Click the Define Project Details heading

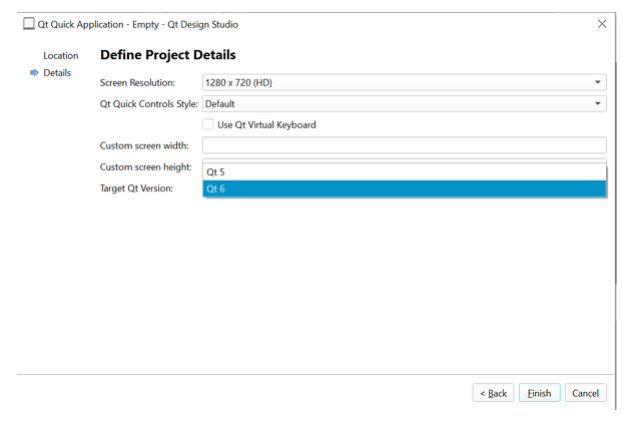(x=168, y=55)
